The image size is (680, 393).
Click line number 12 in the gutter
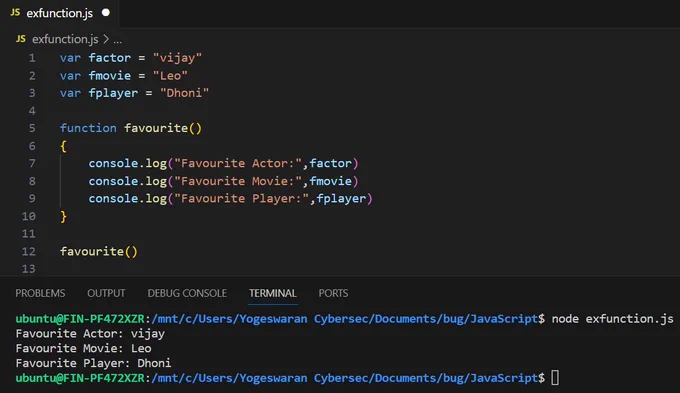coord(29,252)
